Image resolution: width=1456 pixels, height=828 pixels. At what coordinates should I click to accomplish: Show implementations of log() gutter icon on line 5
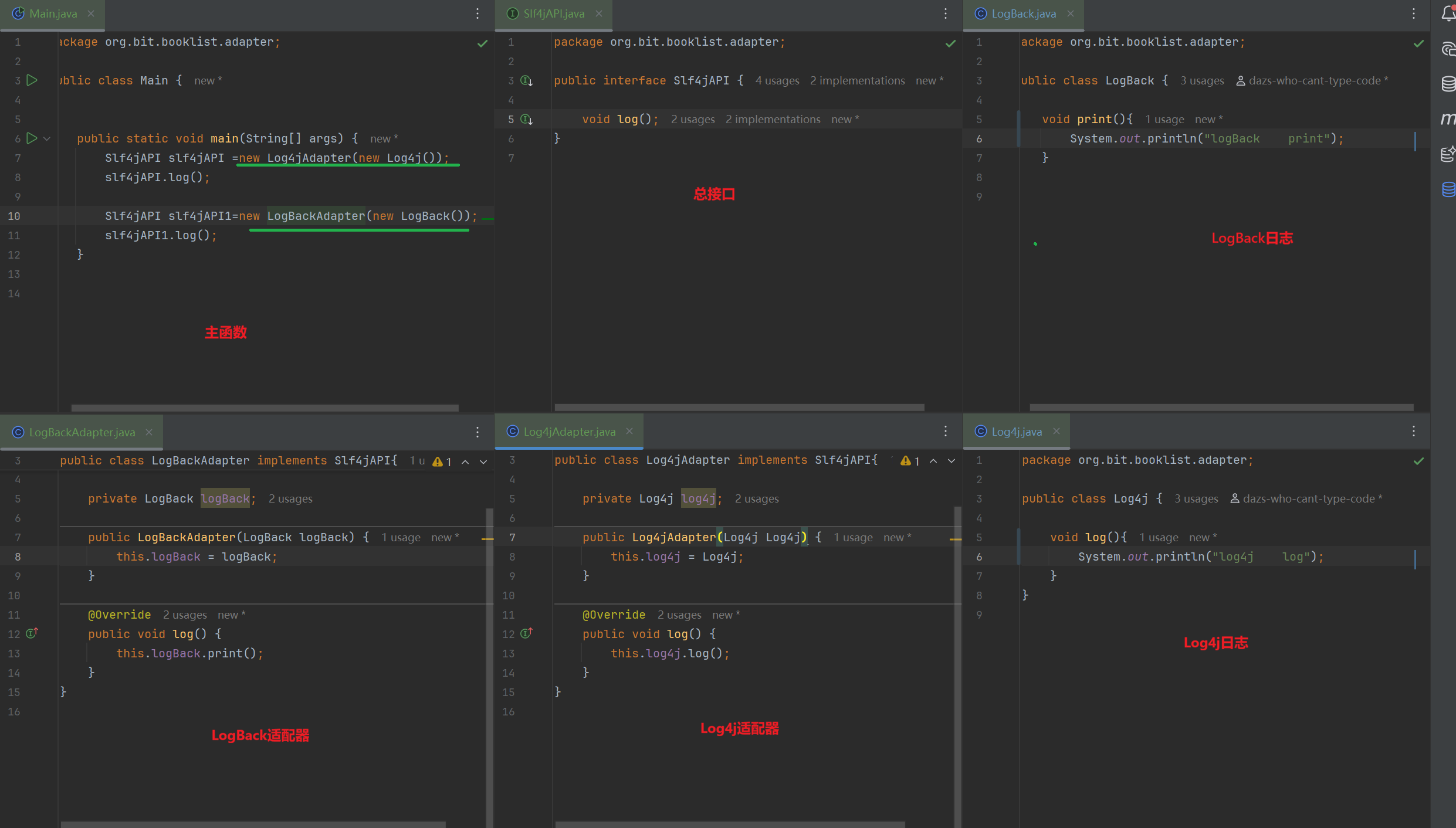pyautogui.click(x=527, y=119)
